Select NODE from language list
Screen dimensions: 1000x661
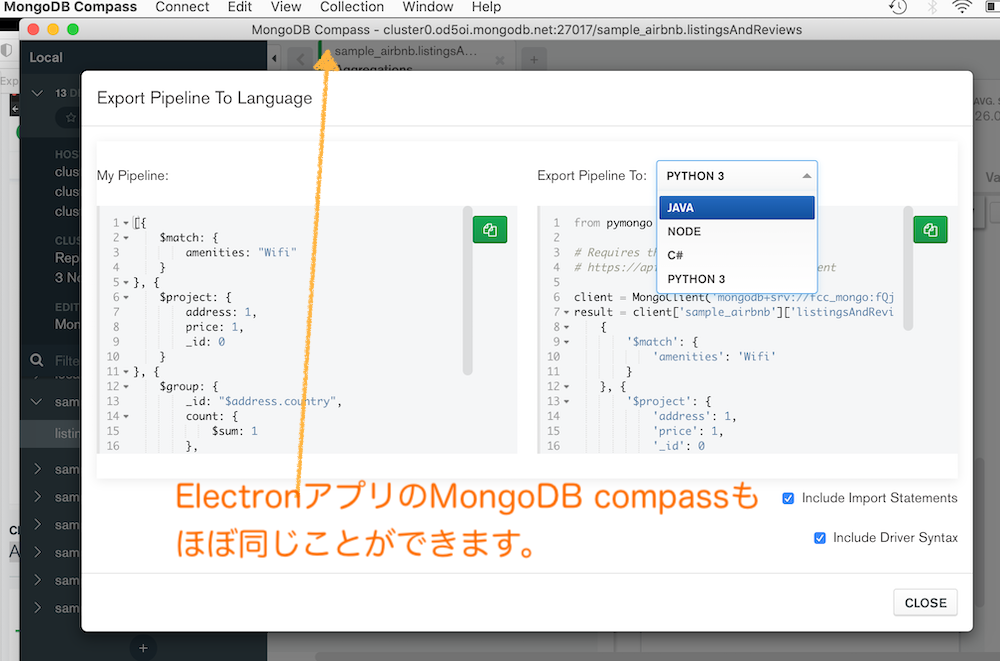coord(737,232)
